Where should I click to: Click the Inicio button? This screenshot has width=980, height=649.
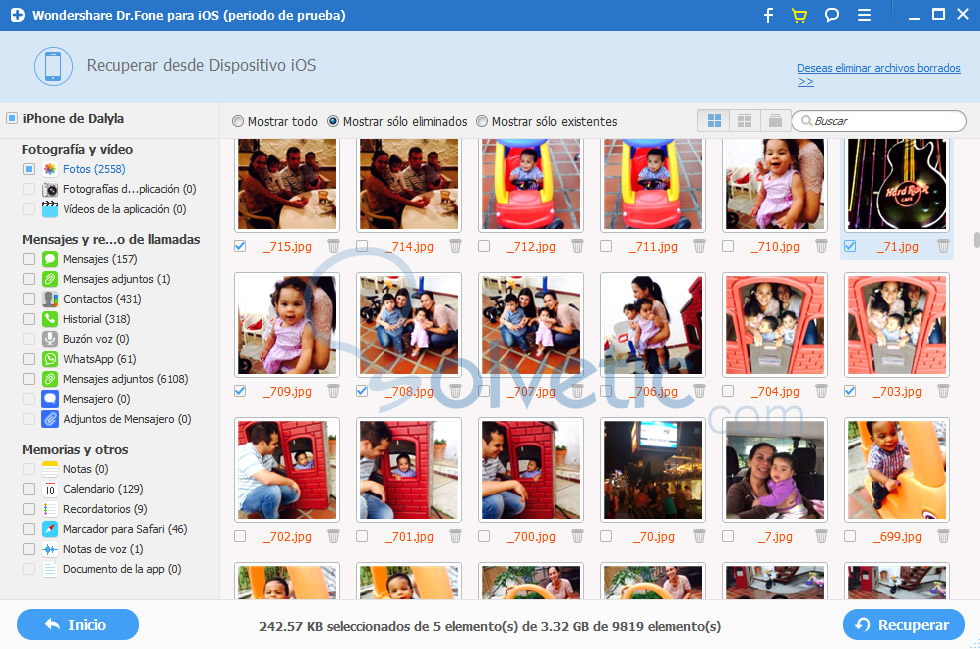(78, 625)
